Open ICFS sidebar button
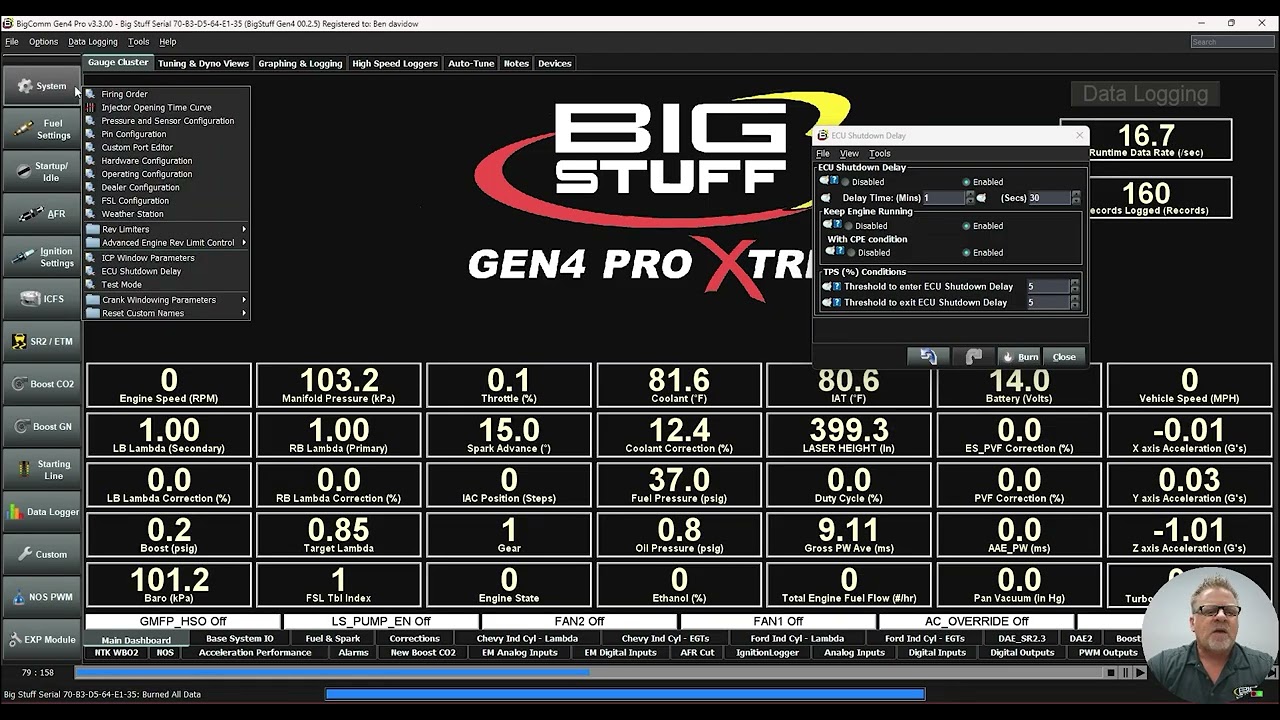This screenshot has width=1280, height=720. pos(42,299)
